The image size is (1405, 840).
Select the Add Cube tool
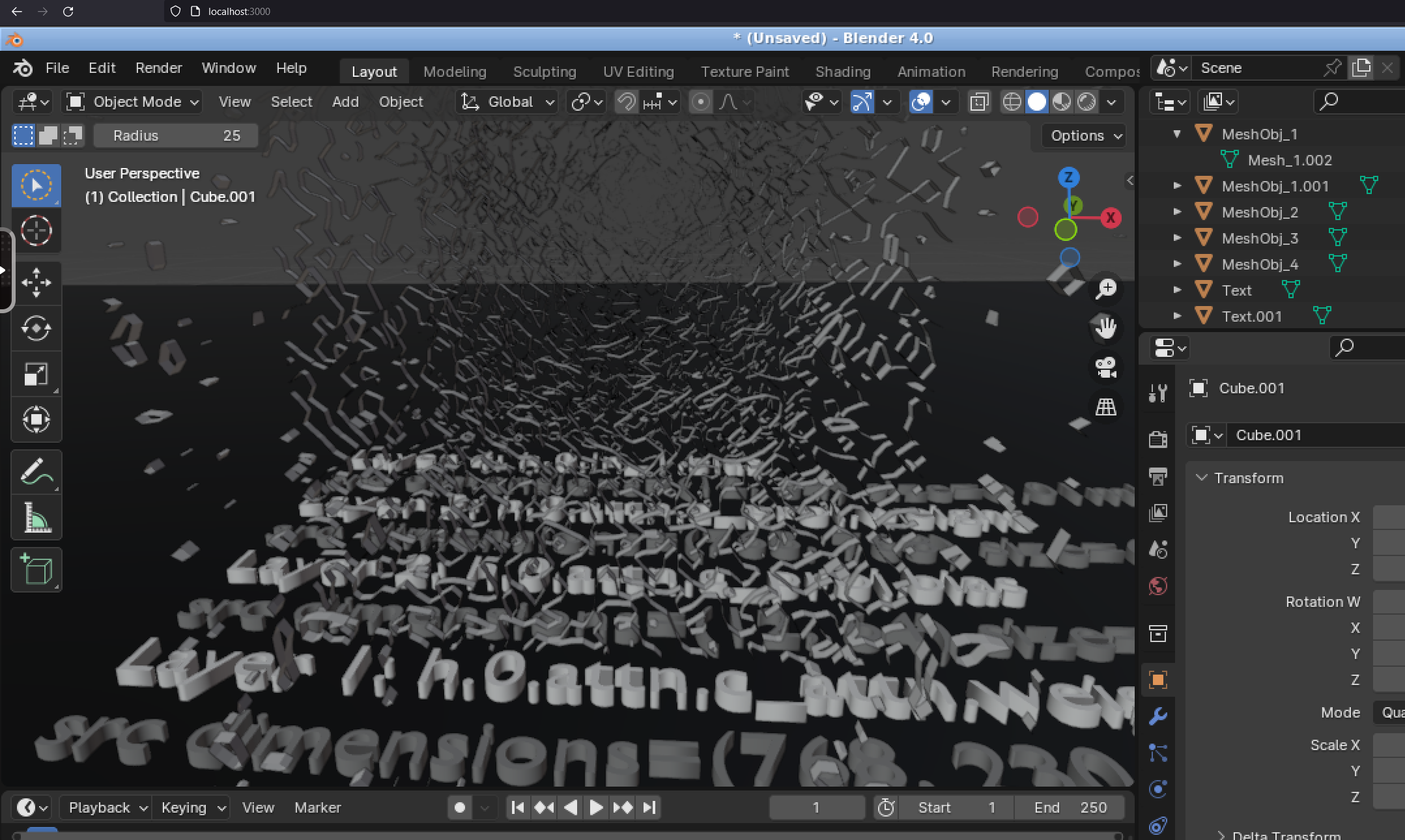click(36, 570)
